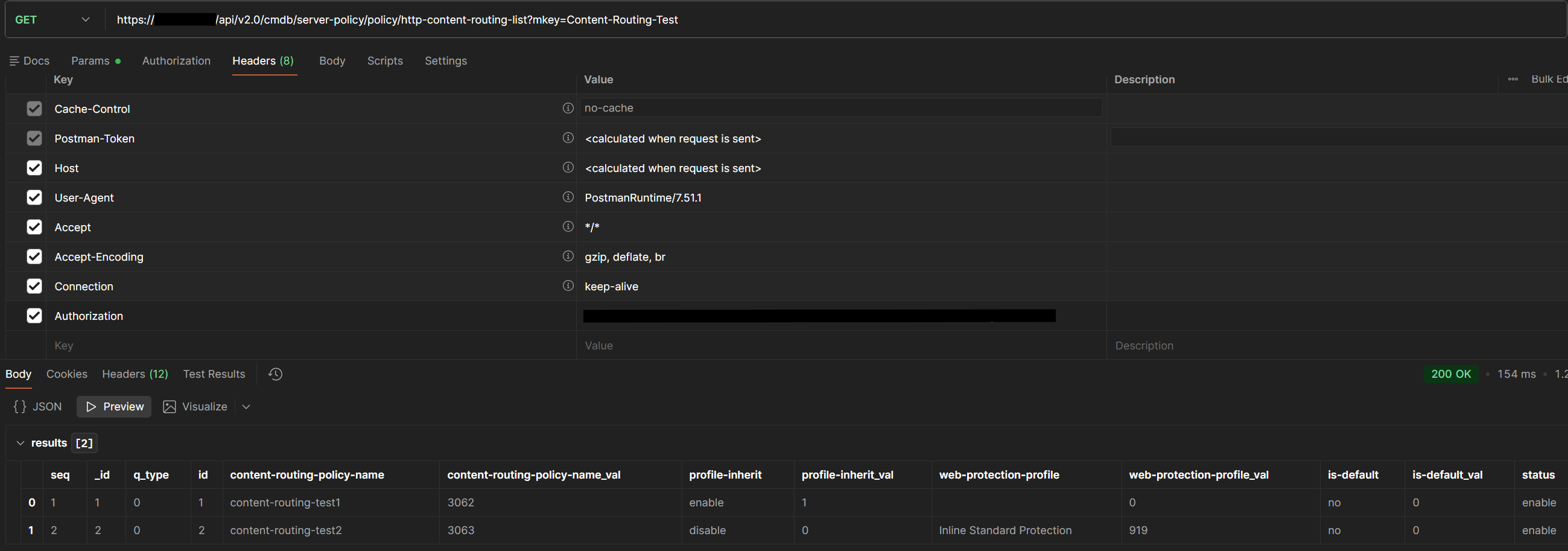Click the content-routing-policy-name column header
This screenshot has height=551, width=1568.
[306, 475]
